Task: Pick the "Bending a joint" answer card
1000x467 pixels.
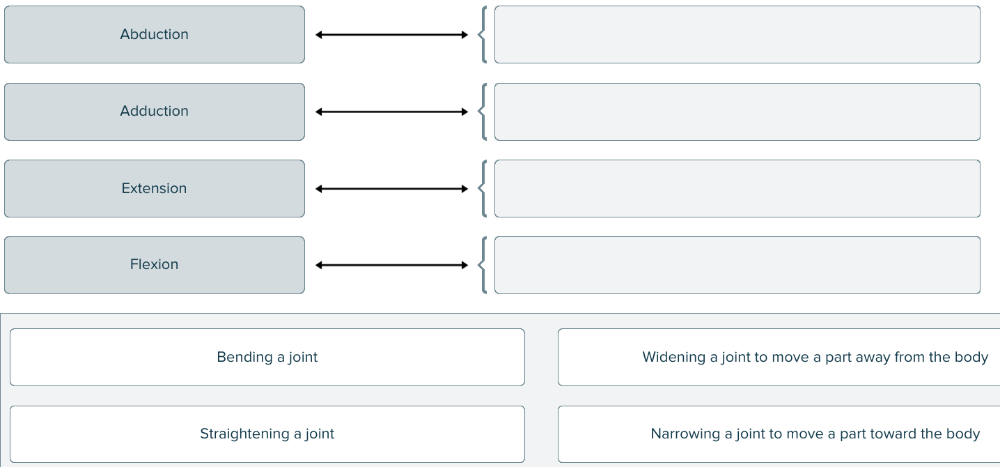Action: 267,357
